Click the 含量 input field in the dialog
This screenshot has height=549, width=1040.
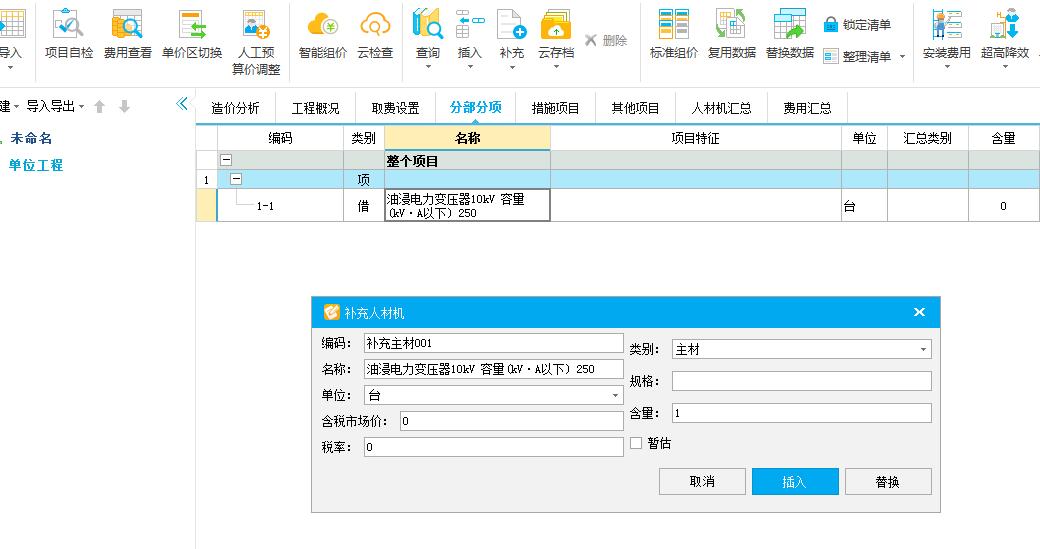[x=801, y=413]
